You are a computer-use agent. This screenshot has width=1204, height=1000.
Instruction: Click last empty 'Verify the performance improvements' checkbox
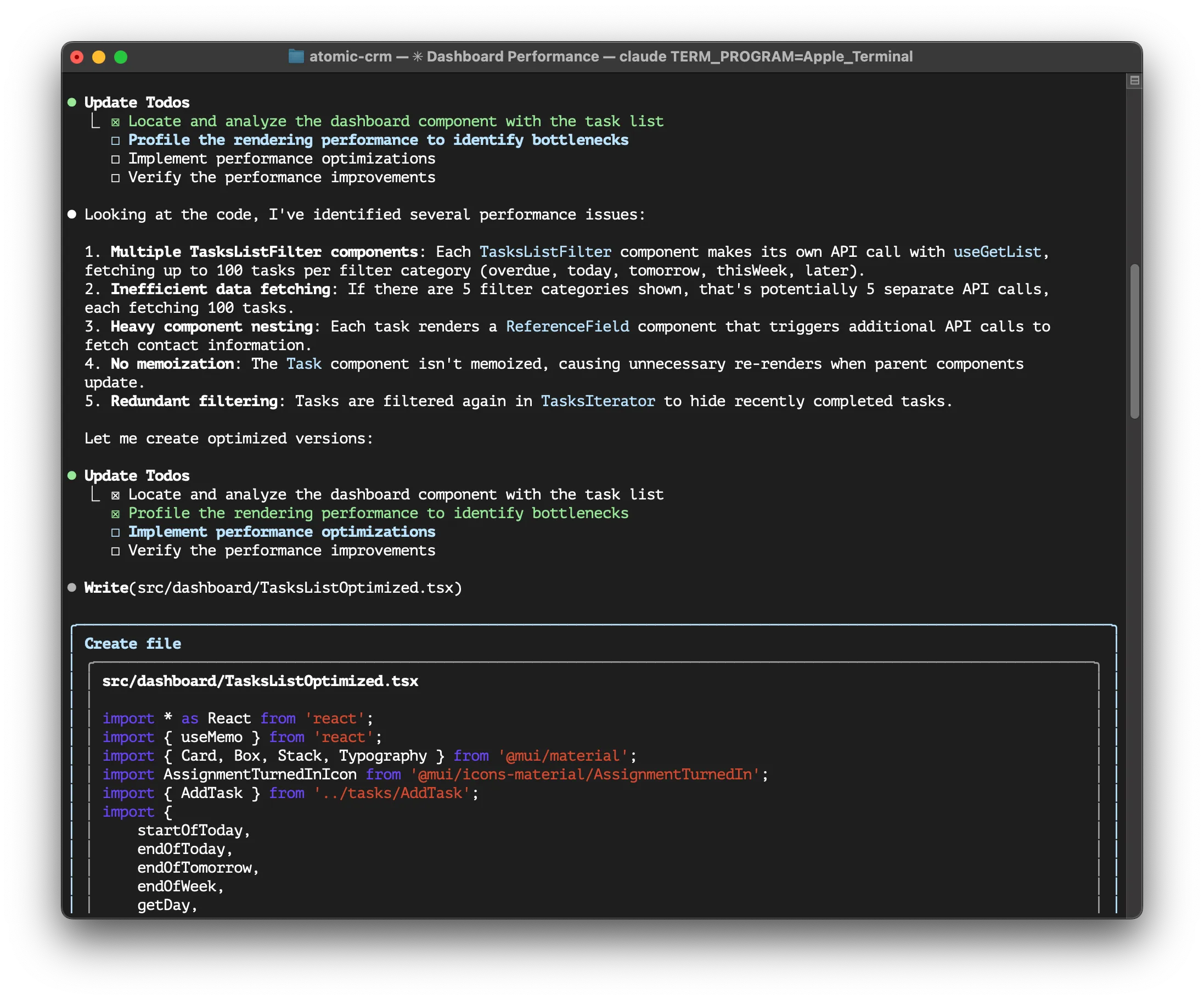(115, 551)
